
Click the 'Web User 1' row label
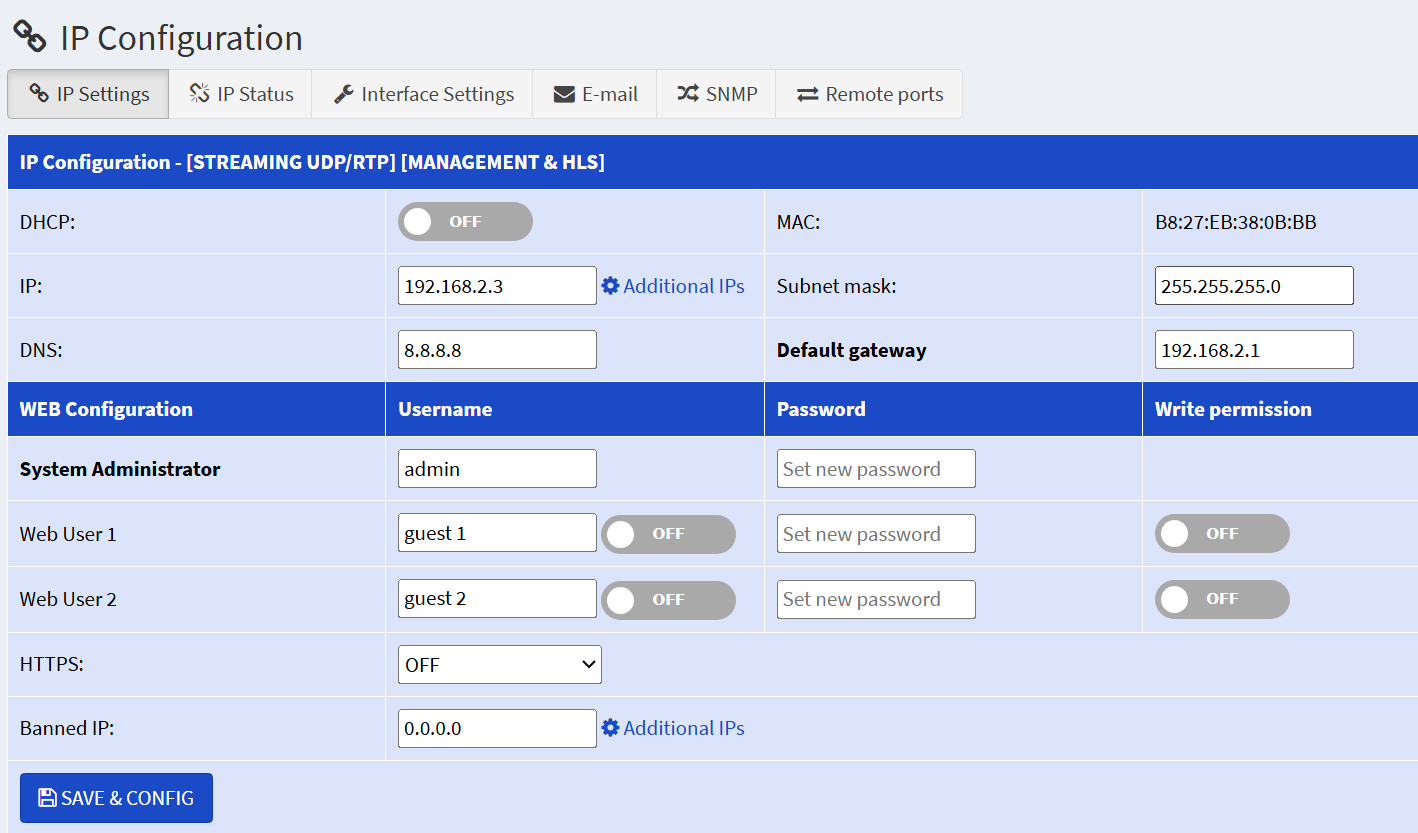click(68, 534)
